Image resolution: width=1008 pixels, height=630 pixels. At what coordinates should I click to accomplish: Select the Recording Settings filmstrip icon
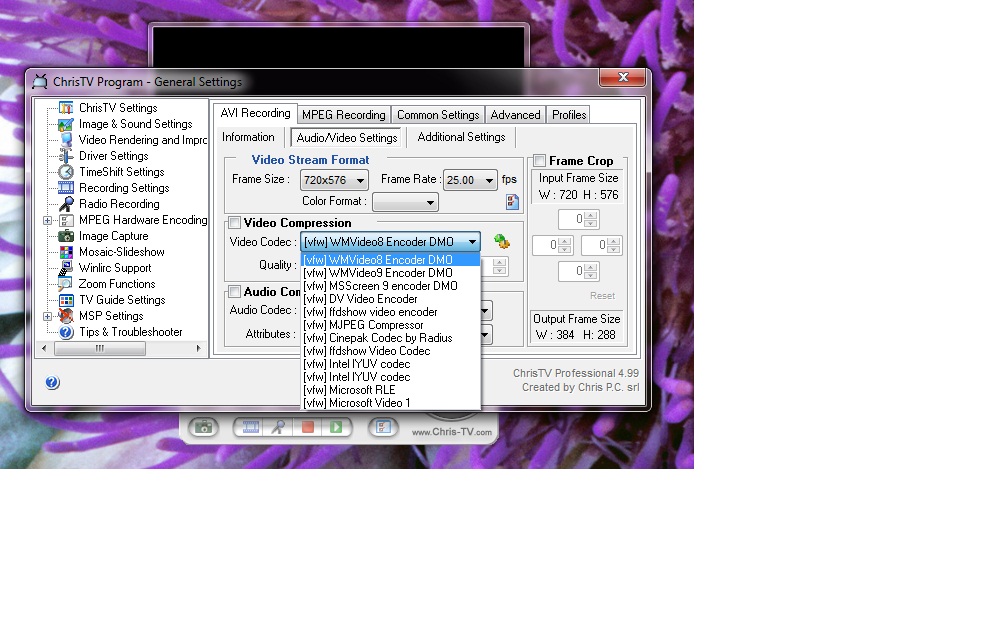(x=66, y=188)
